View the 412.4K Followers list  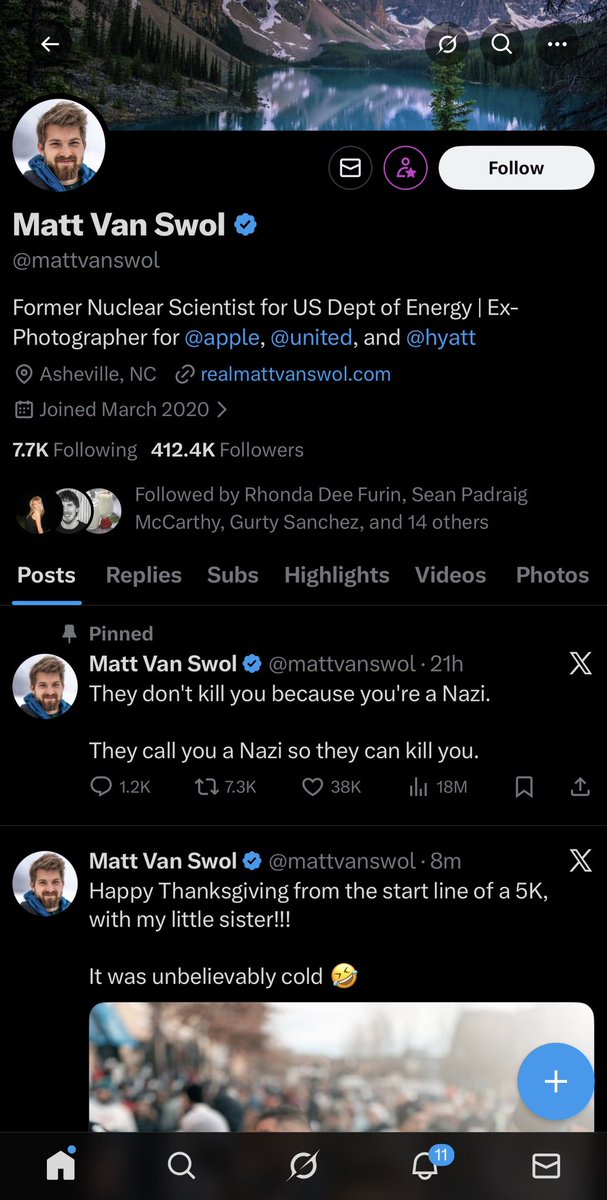tap(227, 450)
